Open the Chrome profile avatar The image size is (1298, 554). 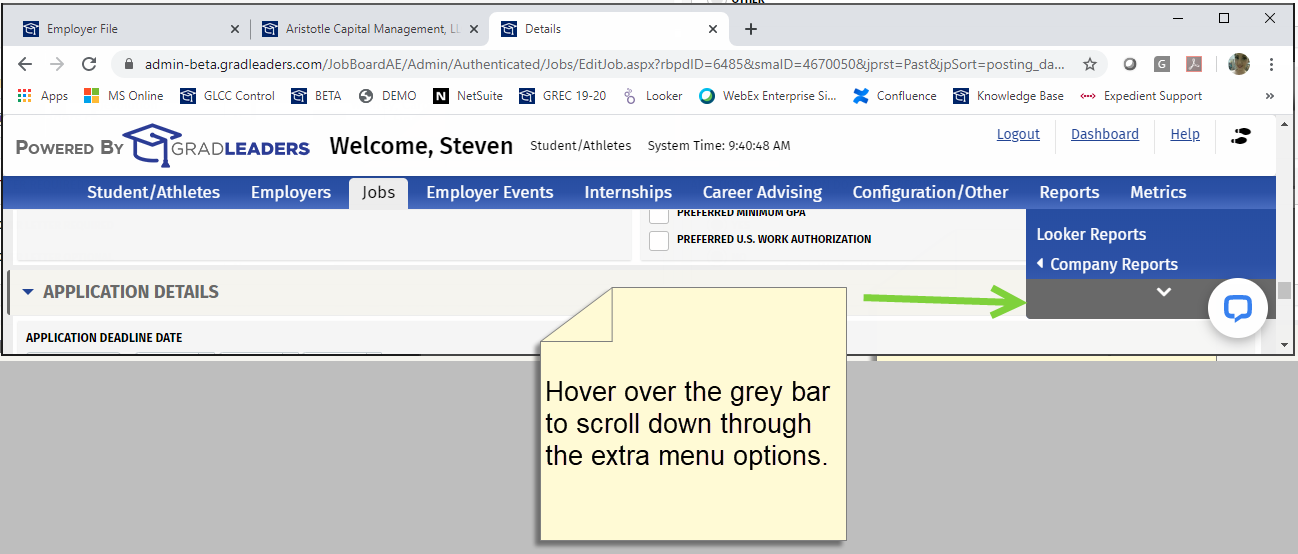pos(1239,64)
